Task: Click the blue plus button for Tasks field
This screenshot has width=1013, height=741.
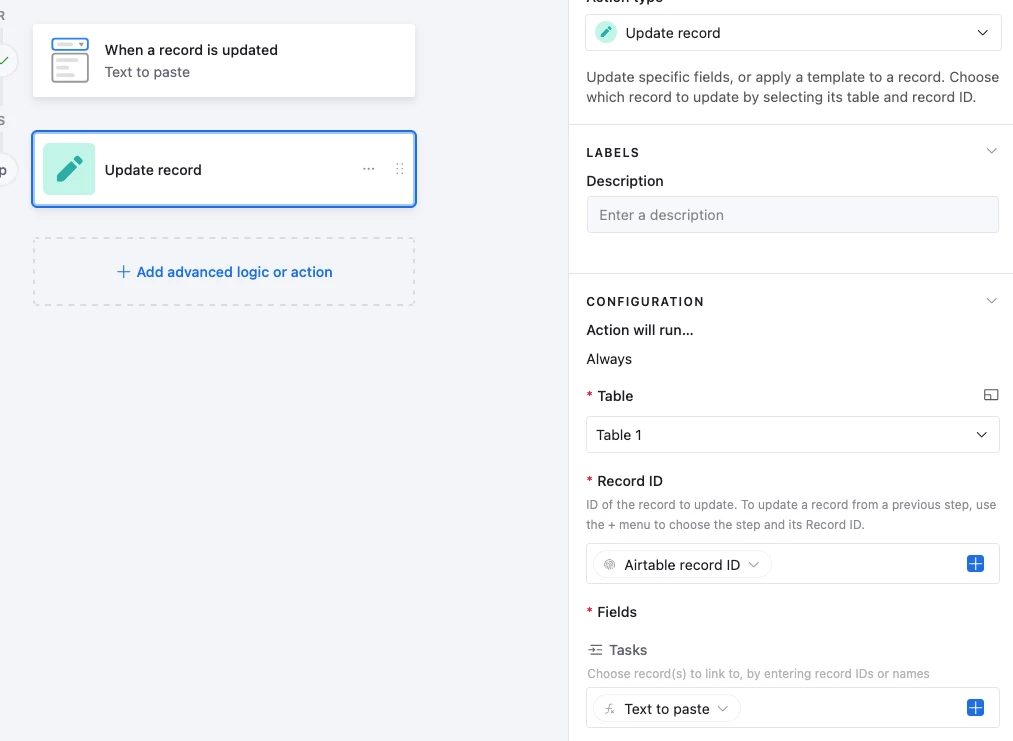Action: coord(976,708)
